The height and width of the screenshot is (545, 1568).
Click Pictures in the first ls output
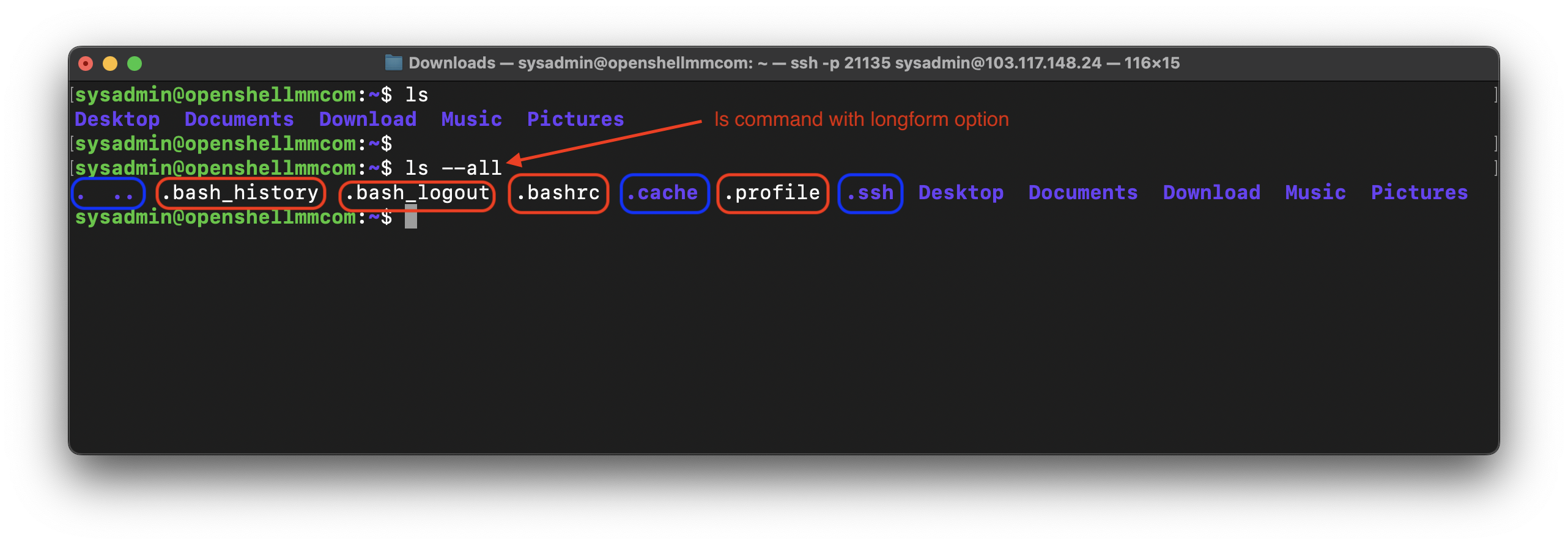[575, 119]
